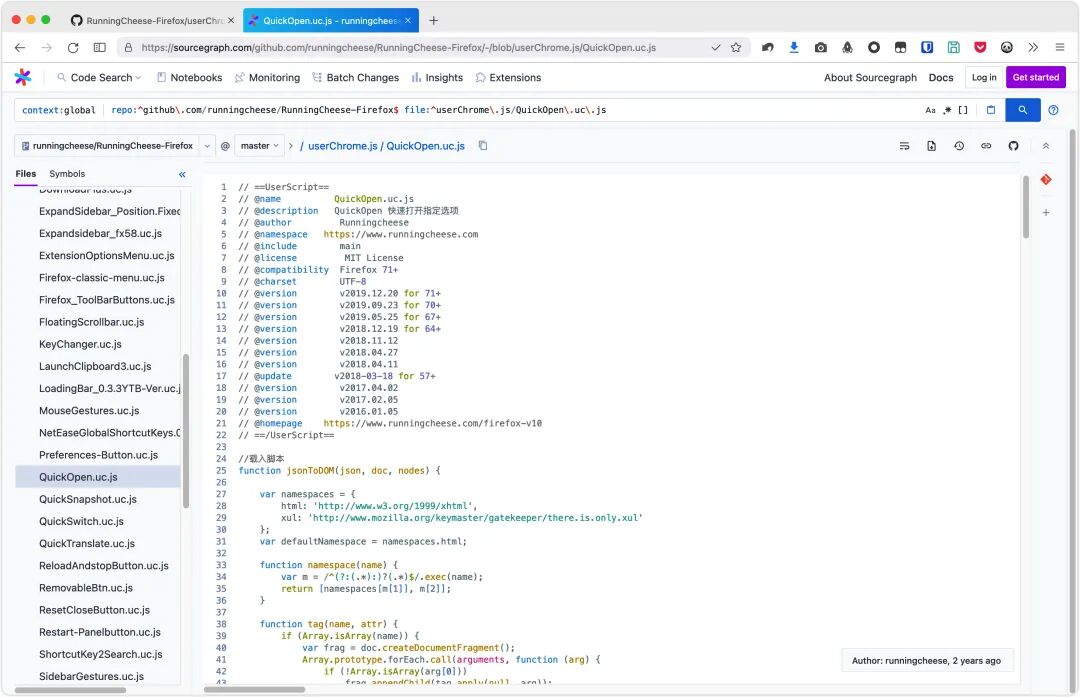Screen dimensions: 1080x697
Task: Toggle regular expression search mode
Action: tap(947, 110)
